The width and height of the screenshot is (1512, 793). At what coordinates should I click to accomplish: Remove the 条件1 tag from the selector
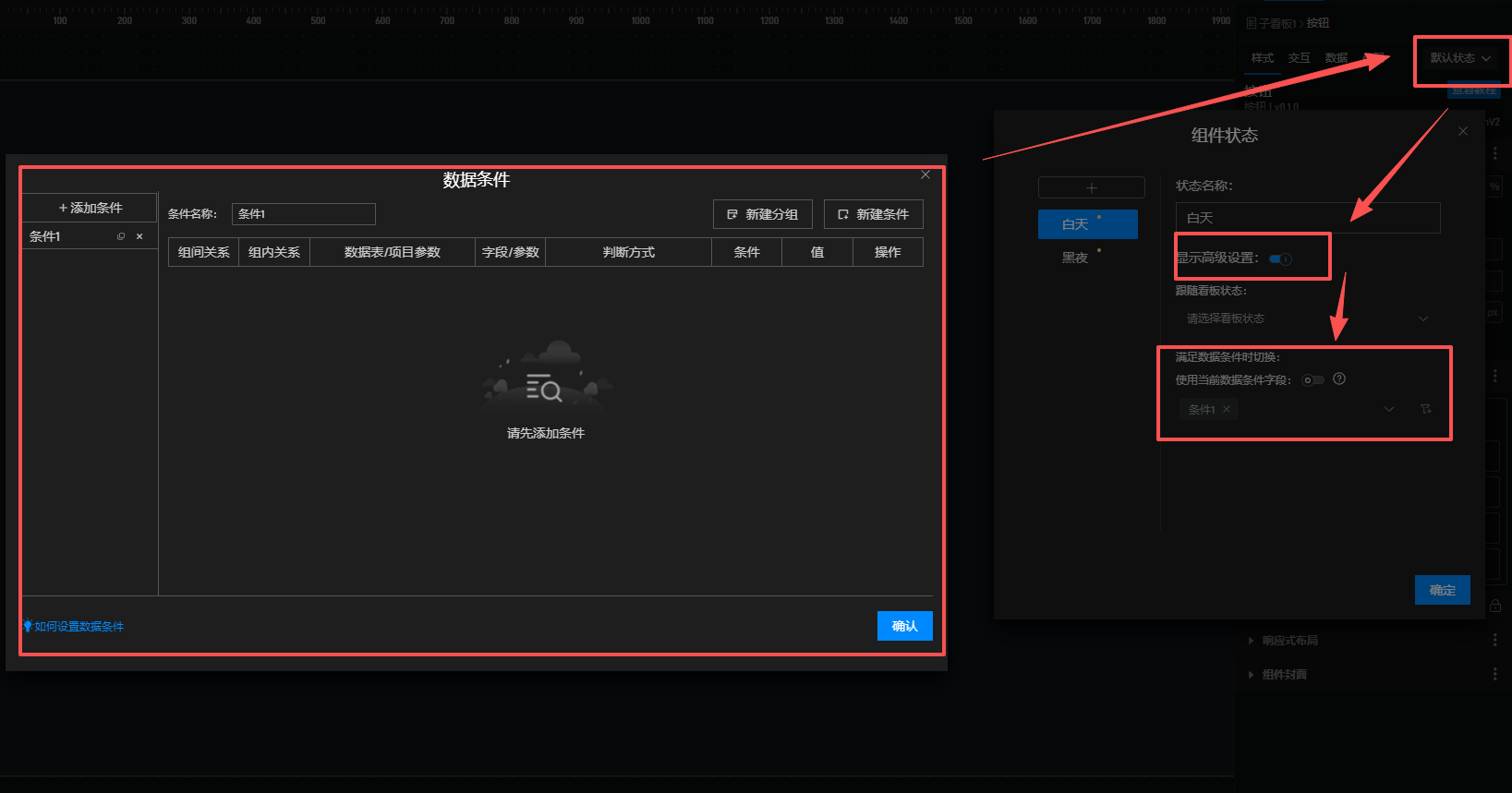tap(1227, 409)
